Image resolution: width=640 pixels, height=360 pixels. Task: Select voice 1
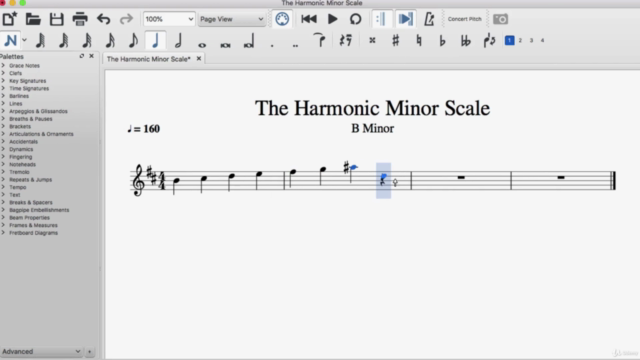pos(509,40)
